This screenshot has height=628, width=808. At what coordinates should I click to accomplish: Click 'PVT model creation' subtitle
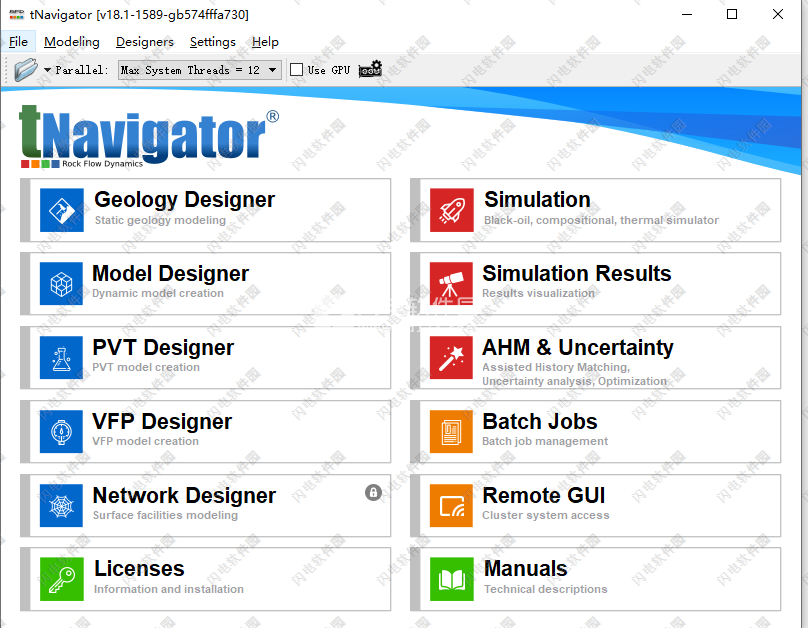coord(146,367)
